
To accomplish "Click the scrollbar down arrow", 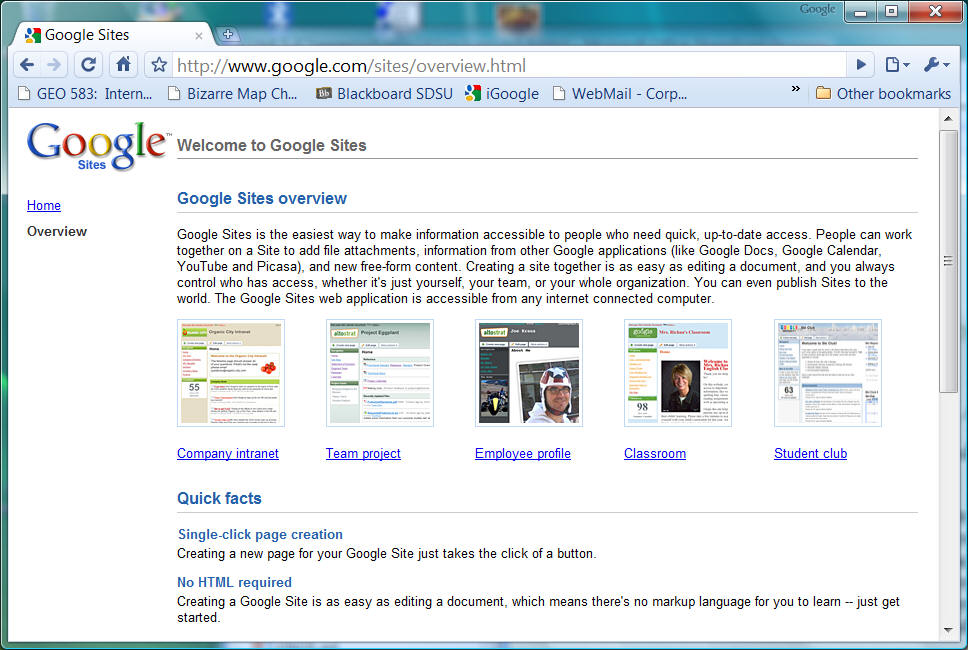I will [x=948, y=630].
